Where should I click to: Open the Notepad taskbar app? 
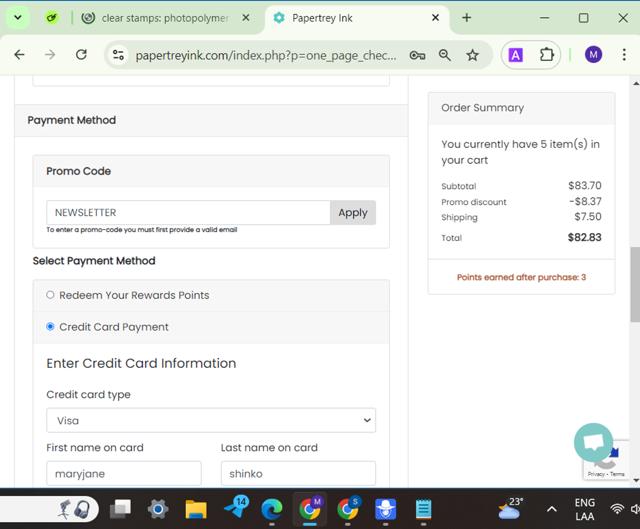pos(423,509)
